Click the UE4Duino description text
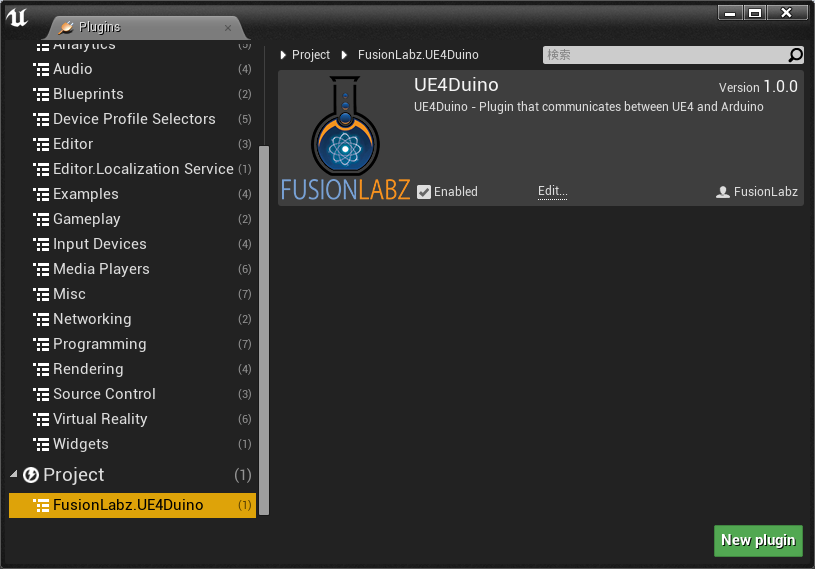815x569 pixels. tap(588, 107)
